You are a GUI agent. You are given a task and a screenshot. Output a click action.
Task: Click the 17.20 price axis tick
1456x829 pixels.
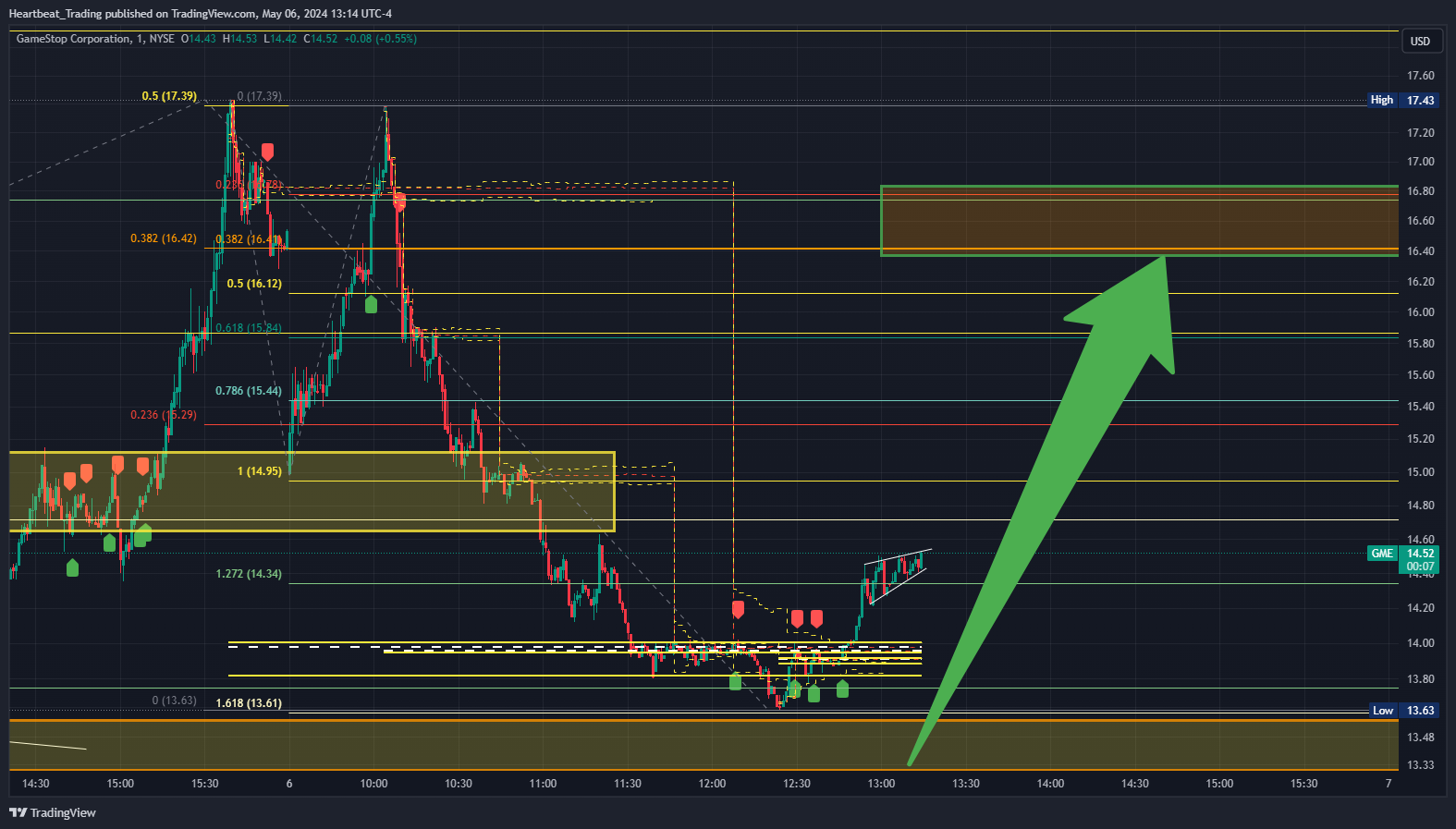pos(1421,133)
